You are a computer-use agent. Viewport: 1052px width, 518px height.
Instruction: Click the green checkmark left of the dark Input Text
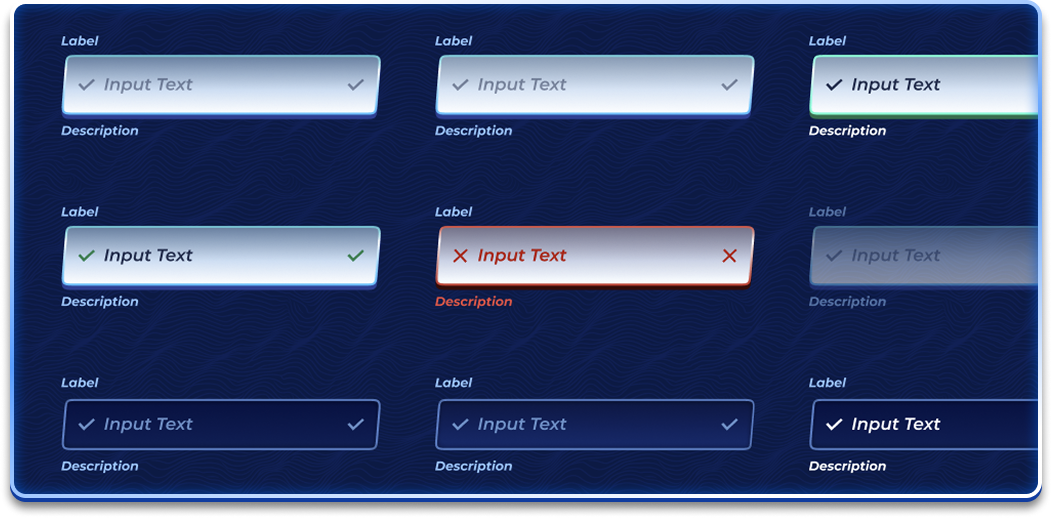[86, 255]
